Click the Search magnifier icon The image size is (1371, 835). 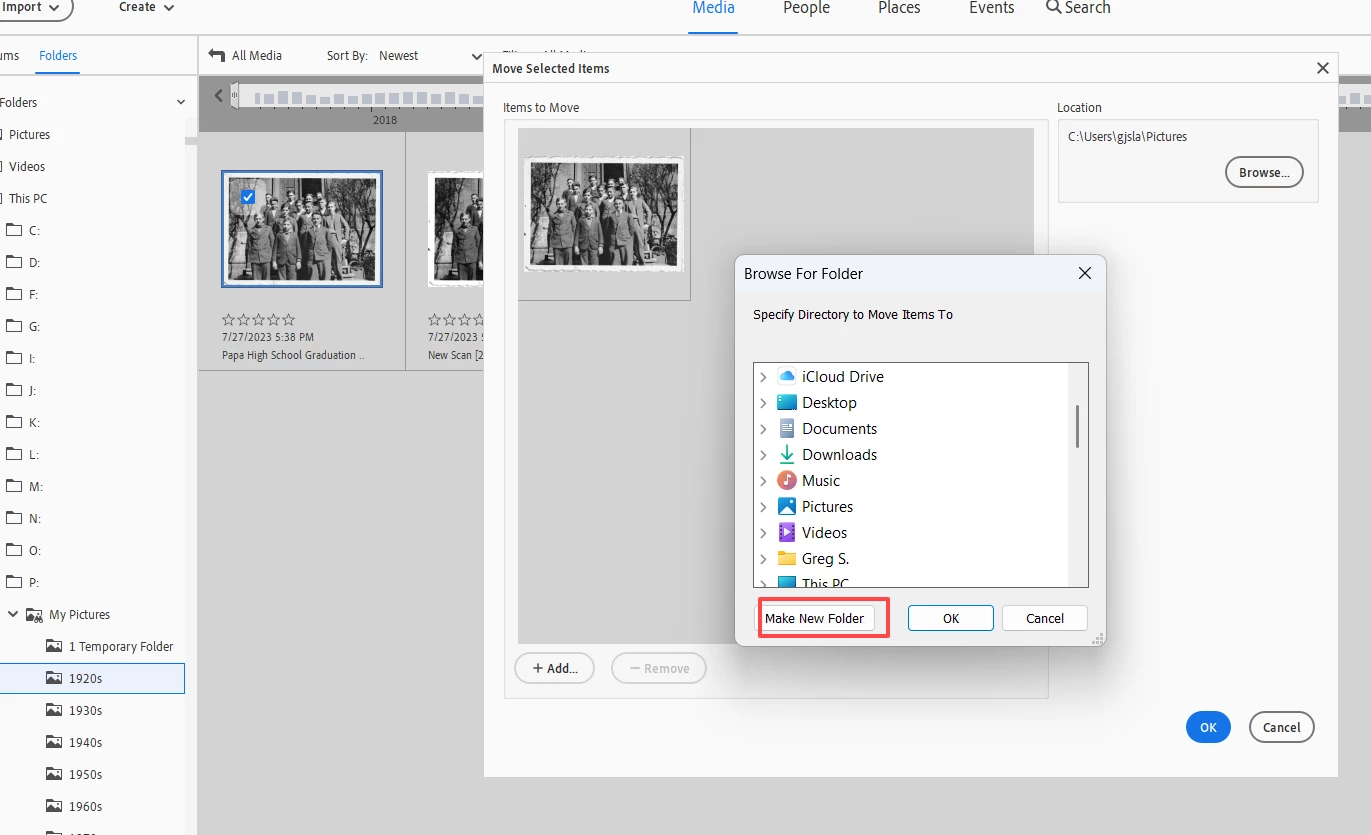[x=1053, y=7]
